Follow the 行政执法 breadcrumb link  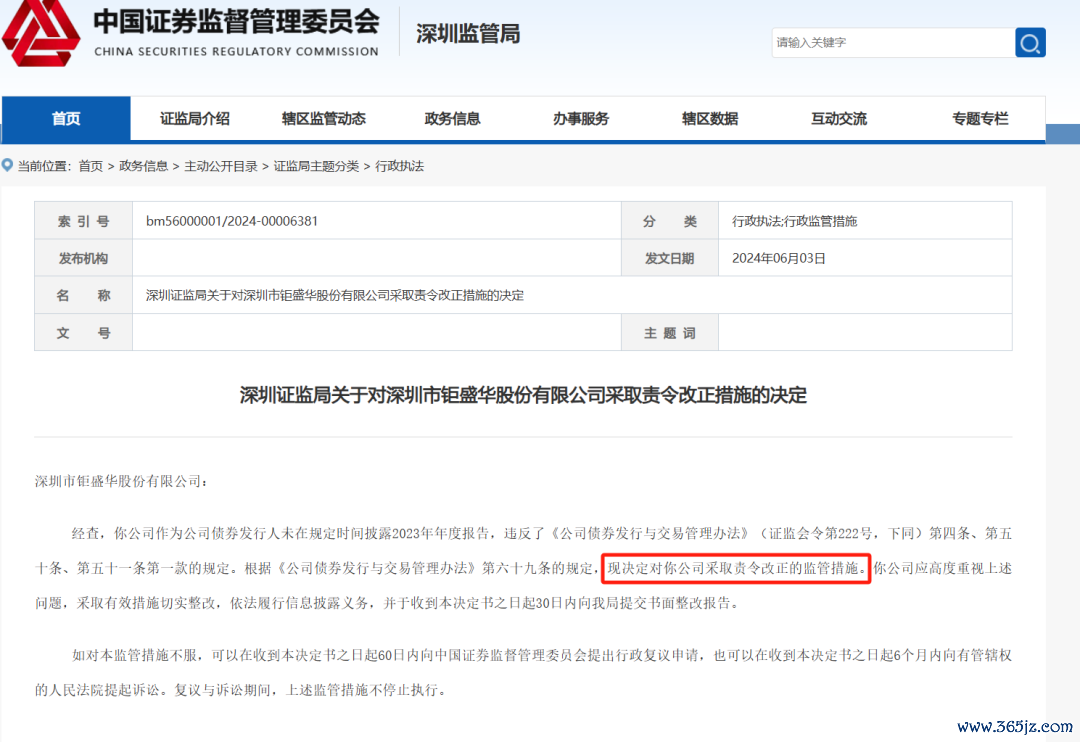399,166
